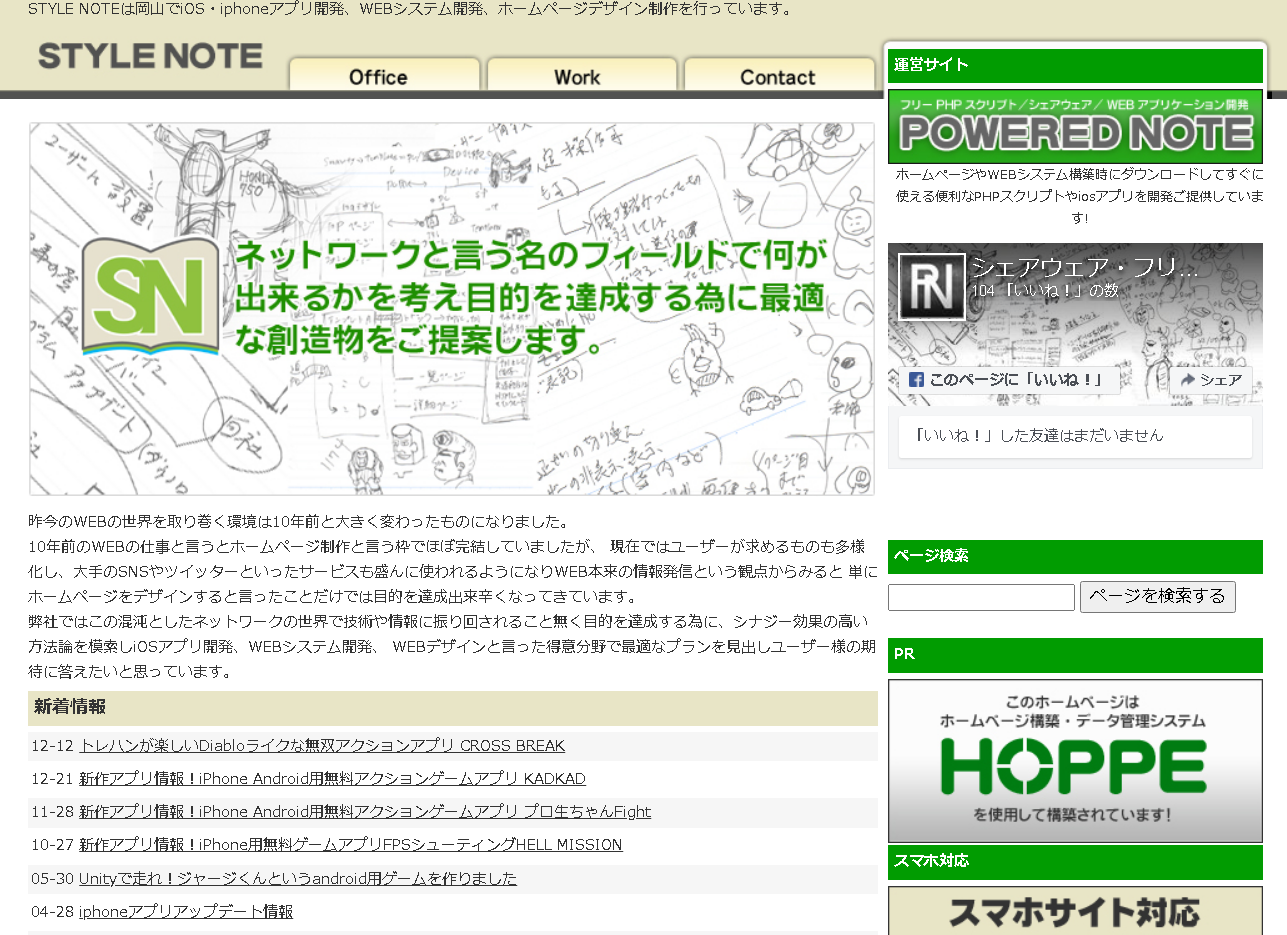Open the Contact tab
The image size is (1287, 935).
(778, 75)
